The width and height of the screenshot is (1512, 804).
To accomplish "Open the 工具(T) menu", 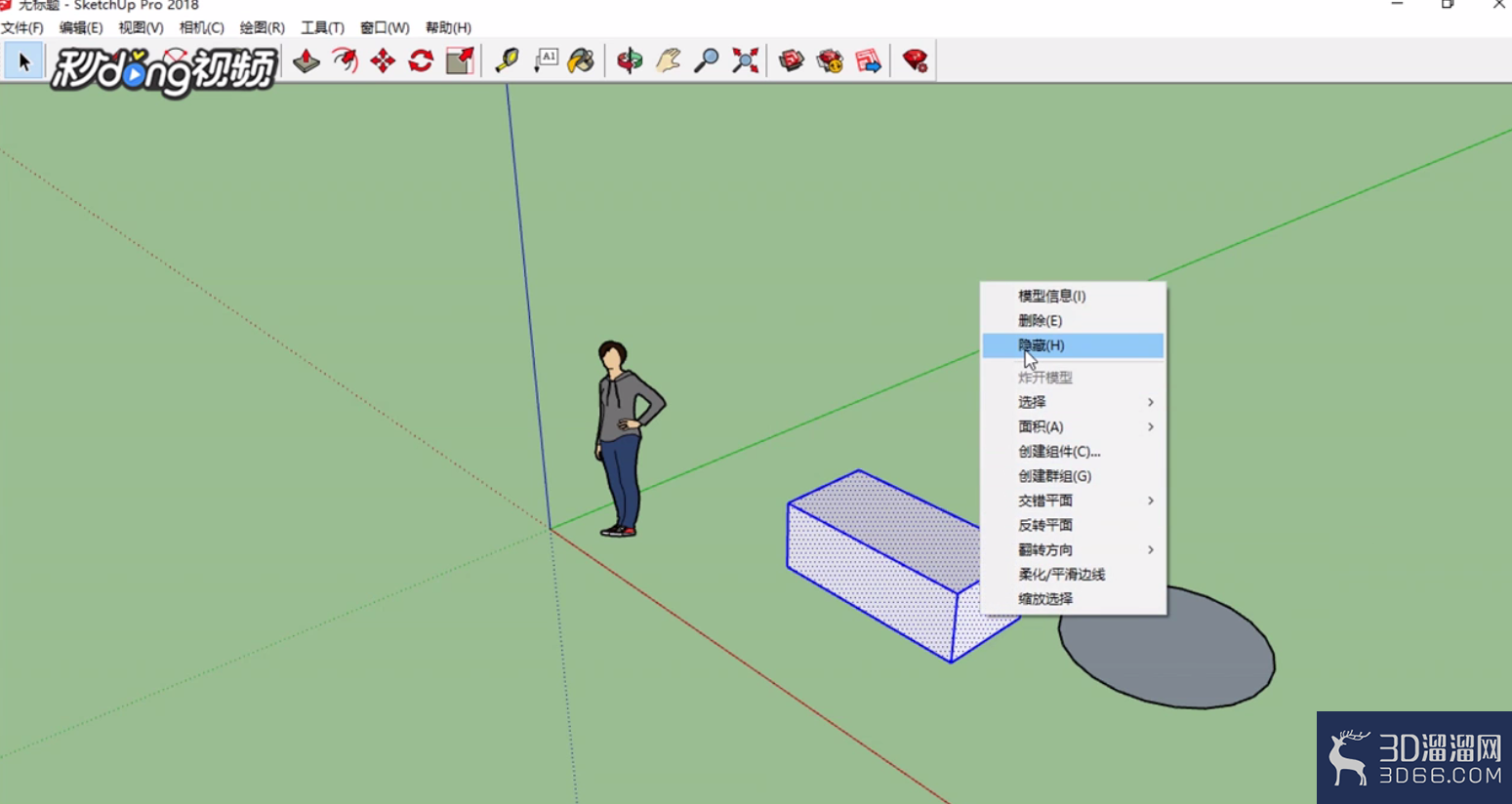I will (x=322, y=27).
